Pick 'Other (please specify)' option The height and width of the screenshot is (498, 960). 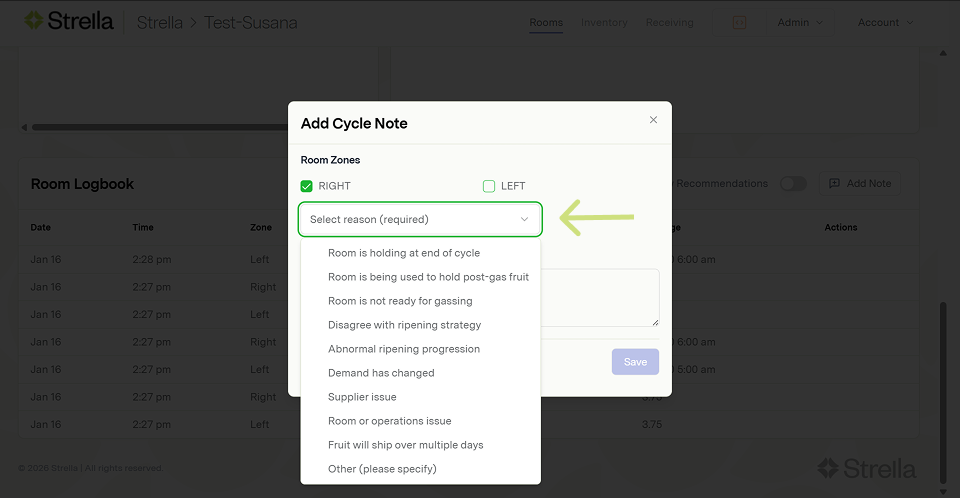click(x=382, y=469)
